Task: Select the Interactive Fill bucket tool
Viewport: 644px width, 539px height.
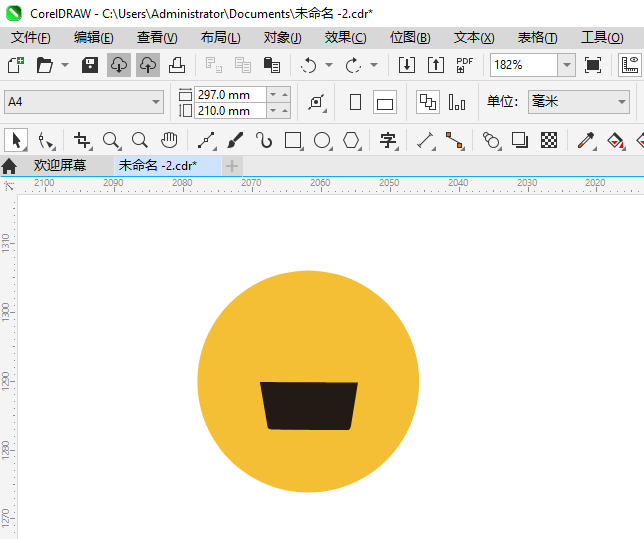Action: (x=615, y=141)
